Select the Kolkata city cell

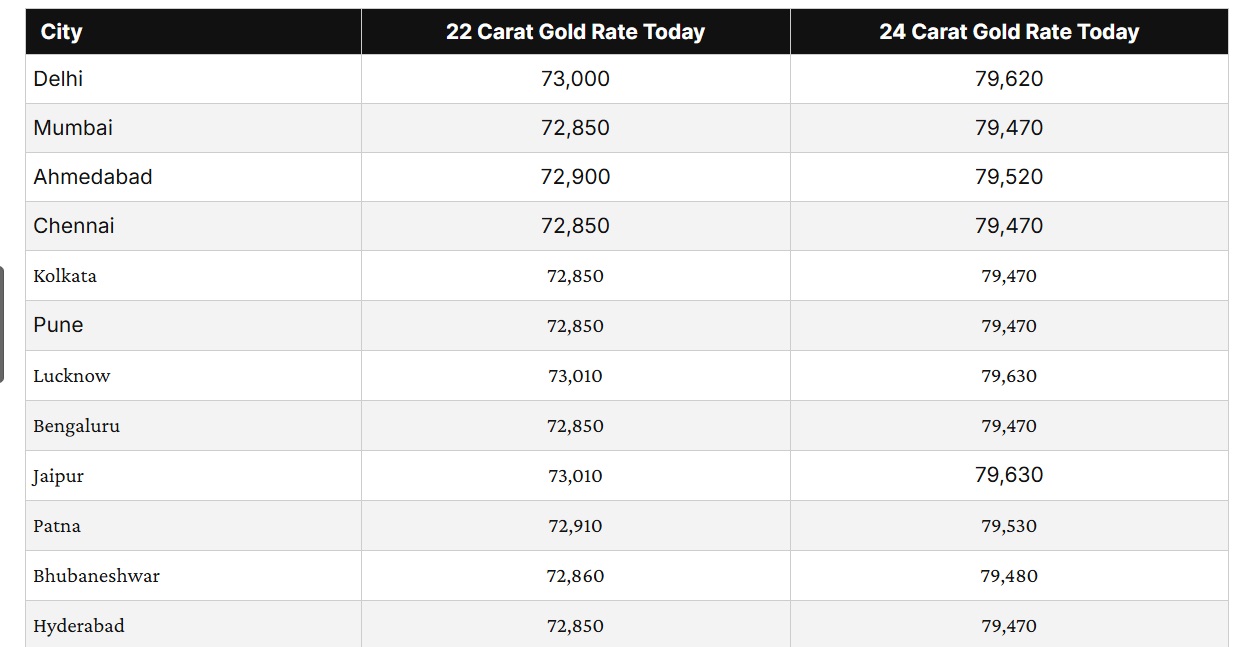pyautogui.click(x=65, y=276)
